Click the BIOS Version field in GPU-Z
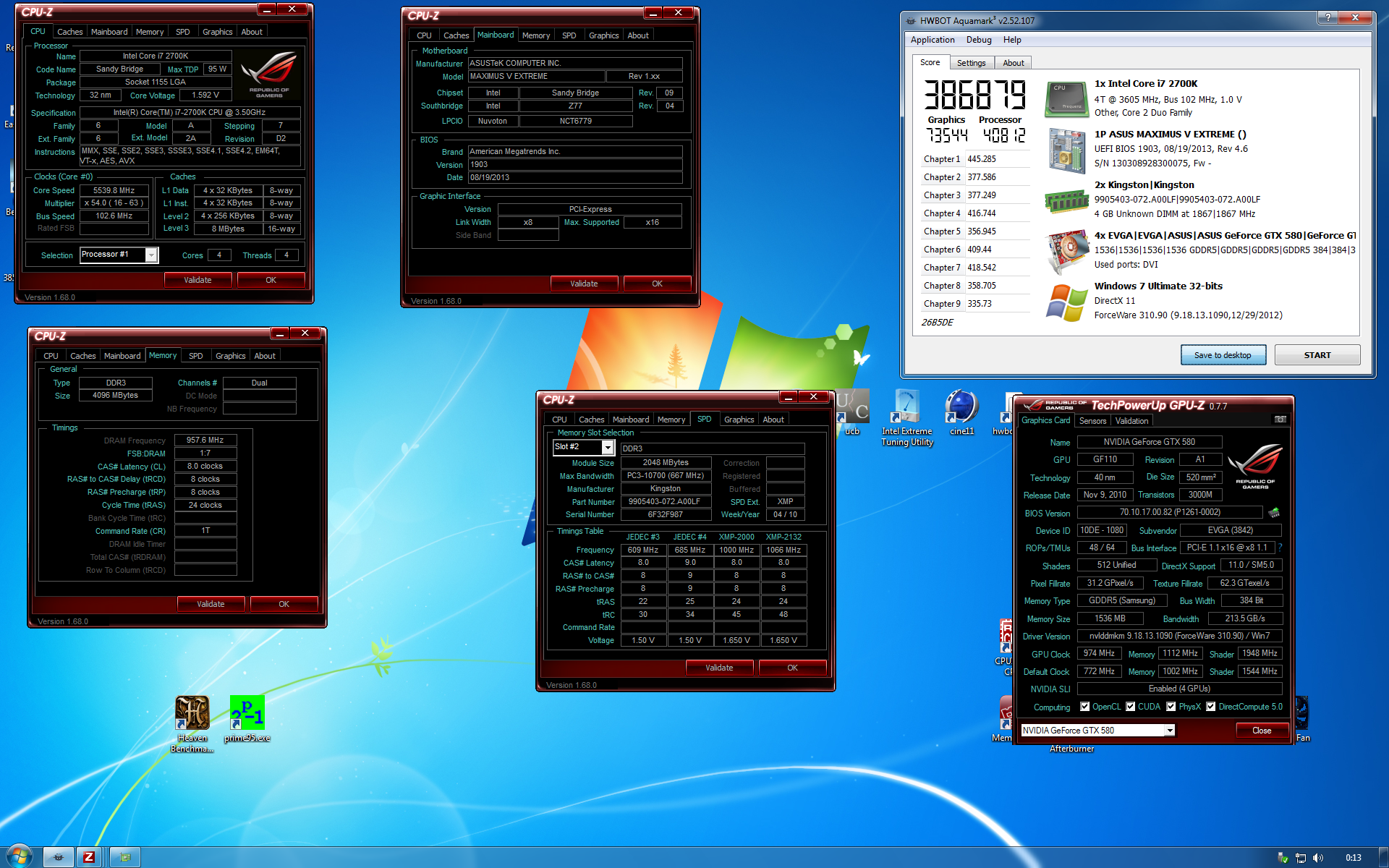 [1169, 512]
